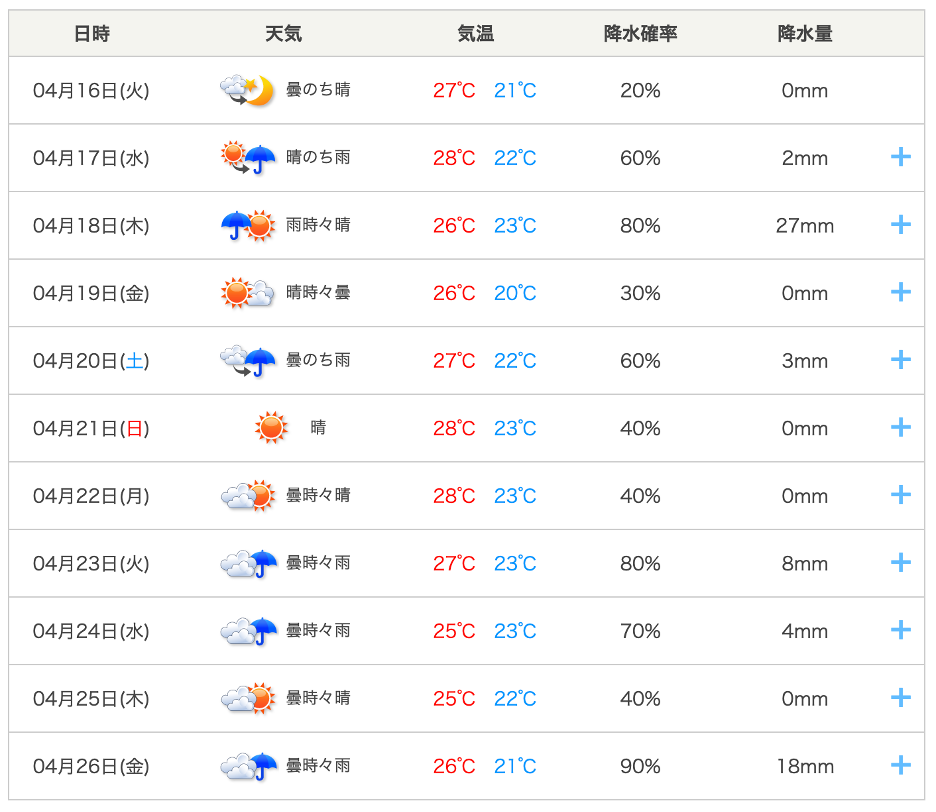936x812 pixels.
Task: Click the cloud-and-umbrella icon for 04月26日
Action: click(248, 766)
